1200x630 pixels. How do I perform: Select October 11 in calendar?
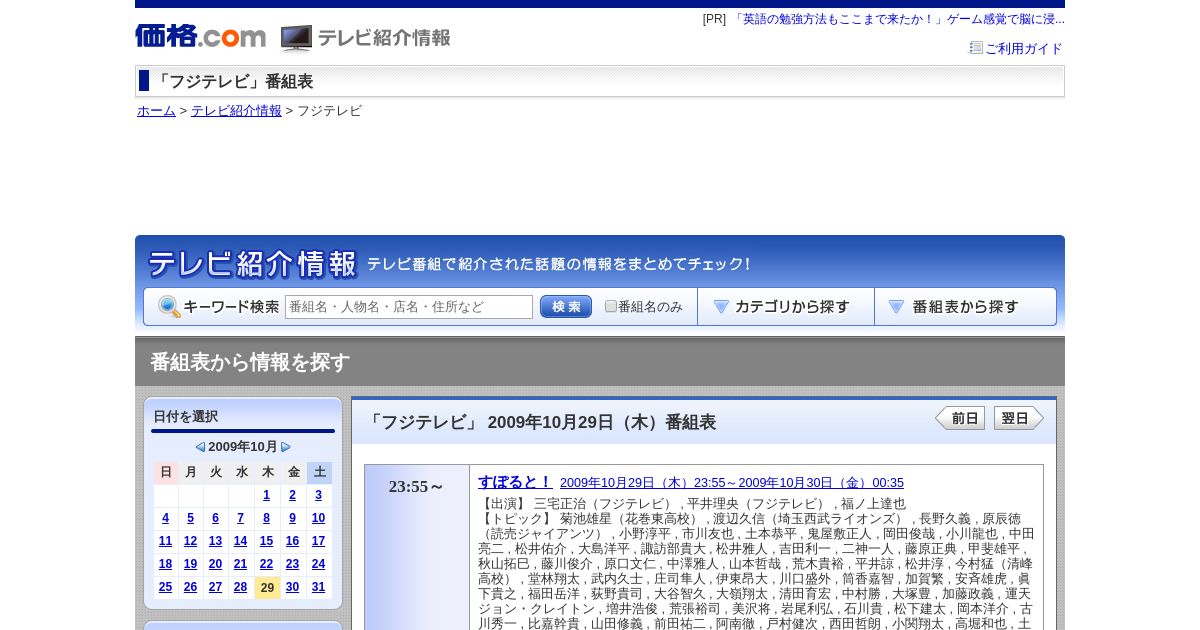pyautogui.click(x=166, y=541)
